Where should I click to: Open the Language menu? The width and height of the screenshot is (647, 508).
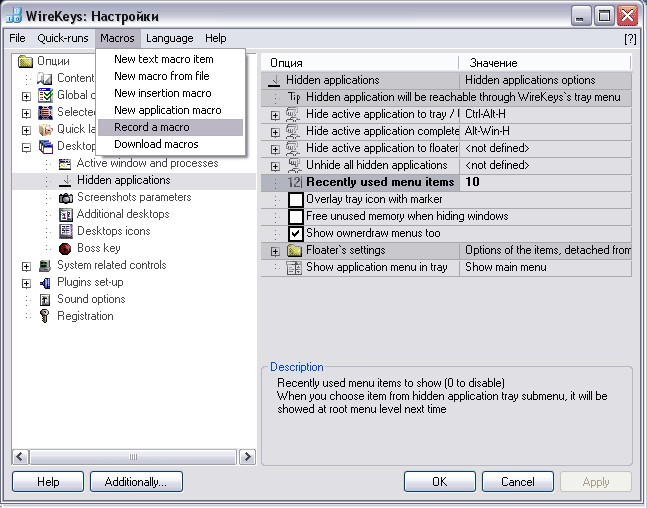pyautogui.click(x=170, y=38)
